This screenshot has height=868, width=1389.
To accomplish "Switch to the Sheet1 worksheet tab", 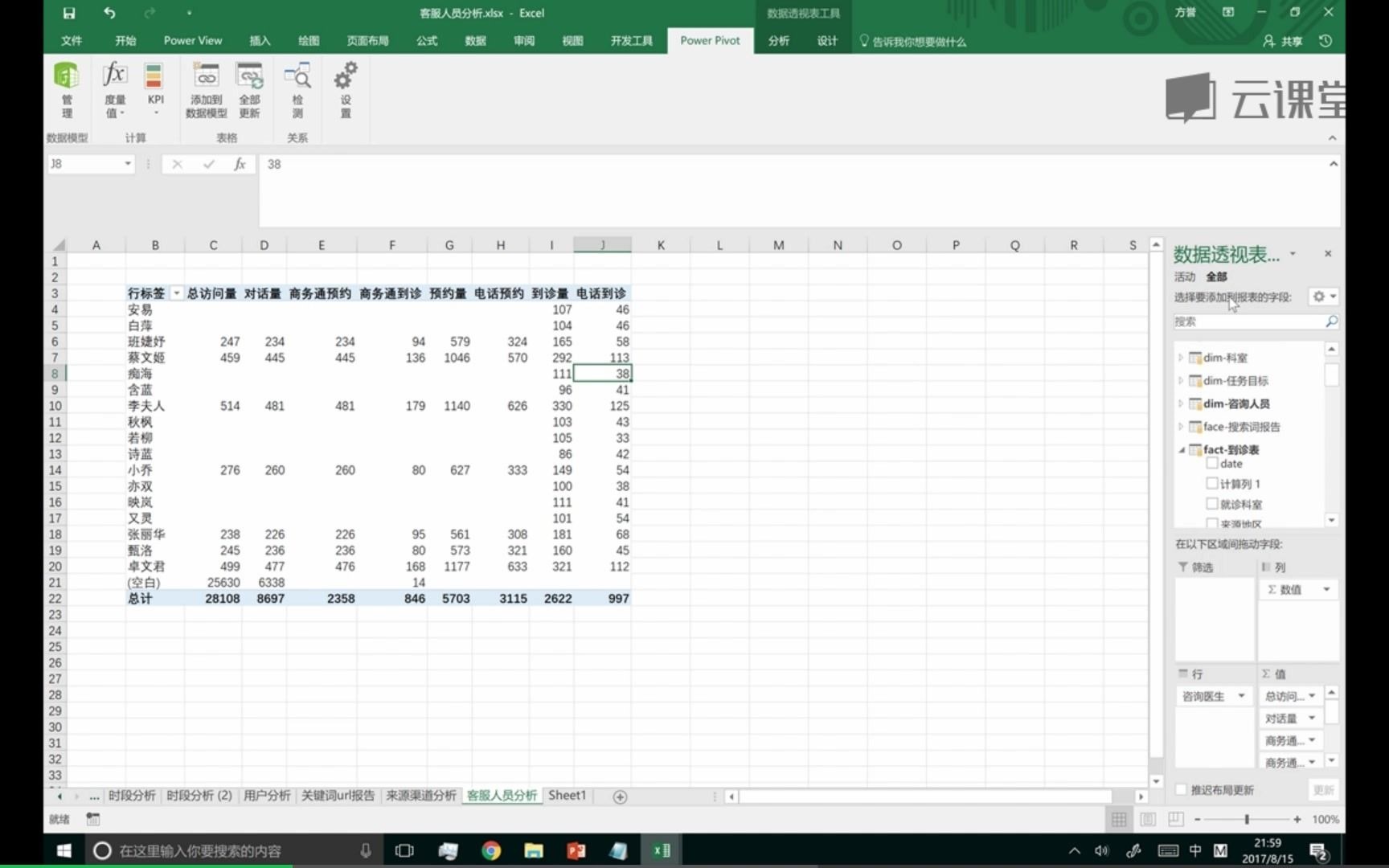I will pyautogui.click(x=567, y=795).
